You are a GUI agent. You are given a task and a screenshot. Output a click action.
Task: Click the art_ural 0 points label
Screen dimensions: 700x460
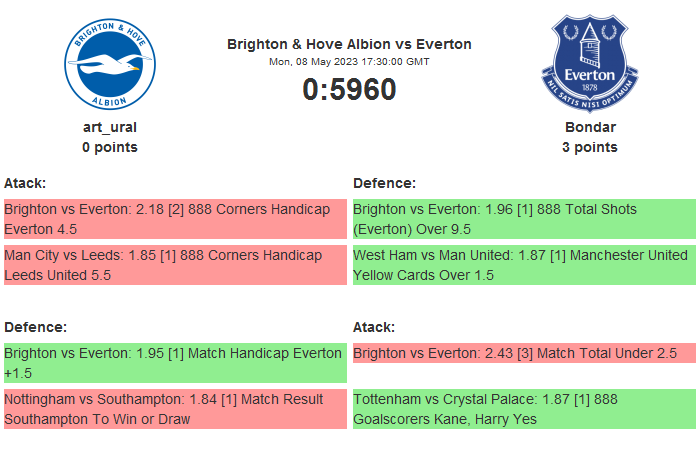pos(110,147)
